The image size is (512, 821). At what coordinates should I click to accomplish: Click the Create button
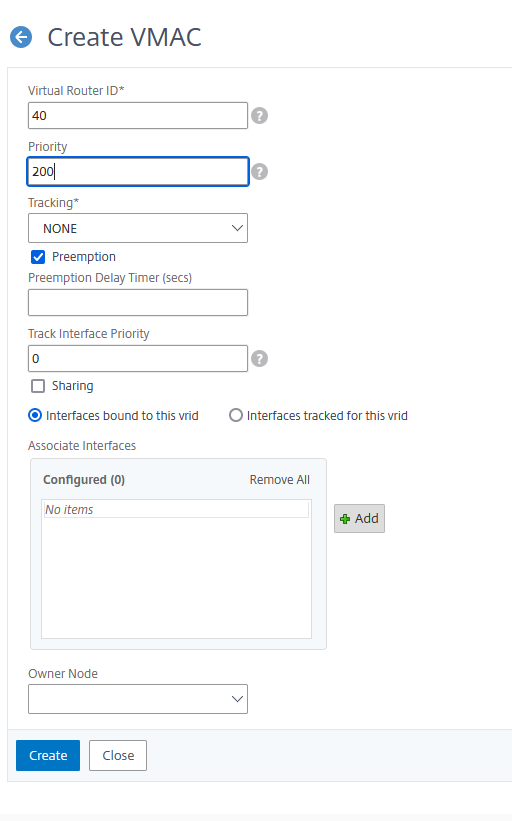click(48, 755)
